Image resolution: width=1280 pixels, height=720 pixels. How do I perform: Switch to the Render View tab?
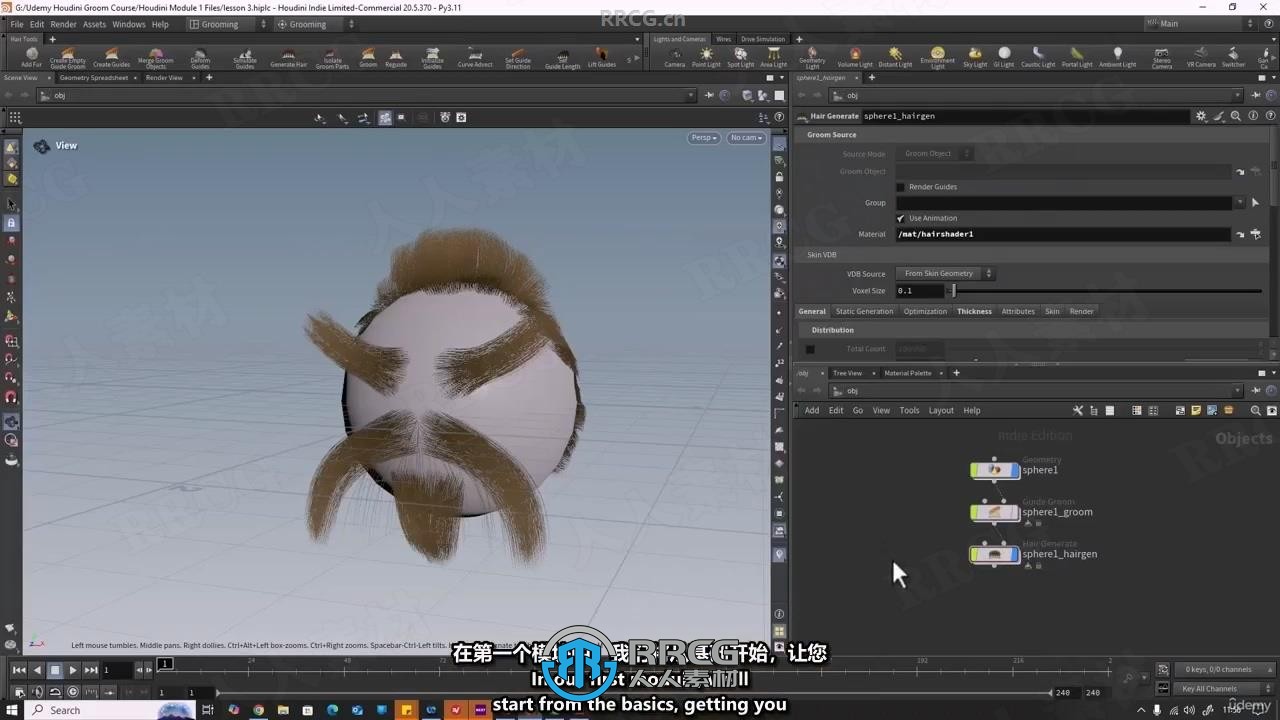click(x=164, y=77)
